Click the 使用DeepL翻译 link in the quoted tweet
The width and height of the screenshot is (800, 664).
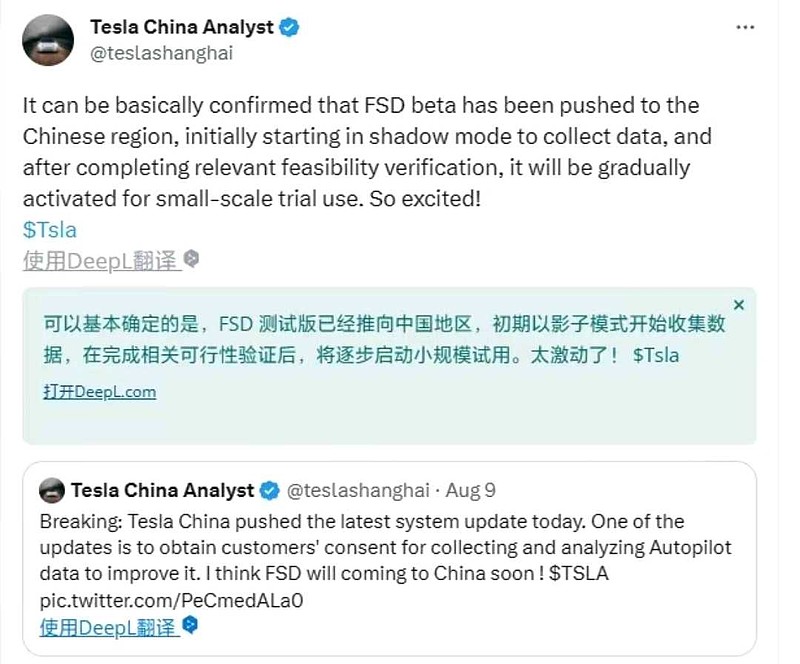[x=109, y=627]
